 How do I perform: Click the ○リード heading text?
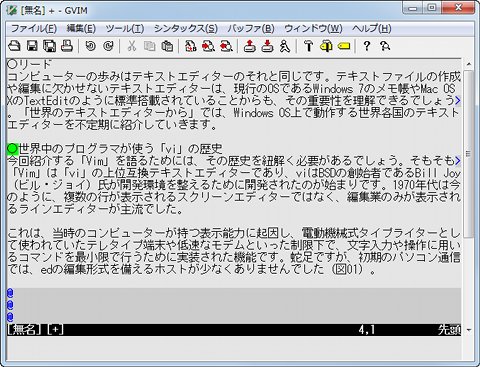tap(29, 64)
